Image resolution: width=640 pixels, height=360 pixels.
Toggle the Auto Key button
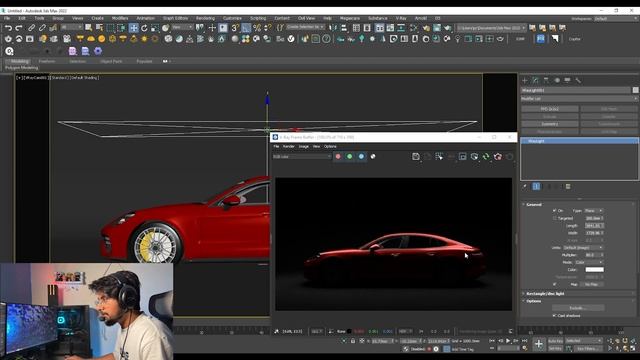tap(555, 341)
